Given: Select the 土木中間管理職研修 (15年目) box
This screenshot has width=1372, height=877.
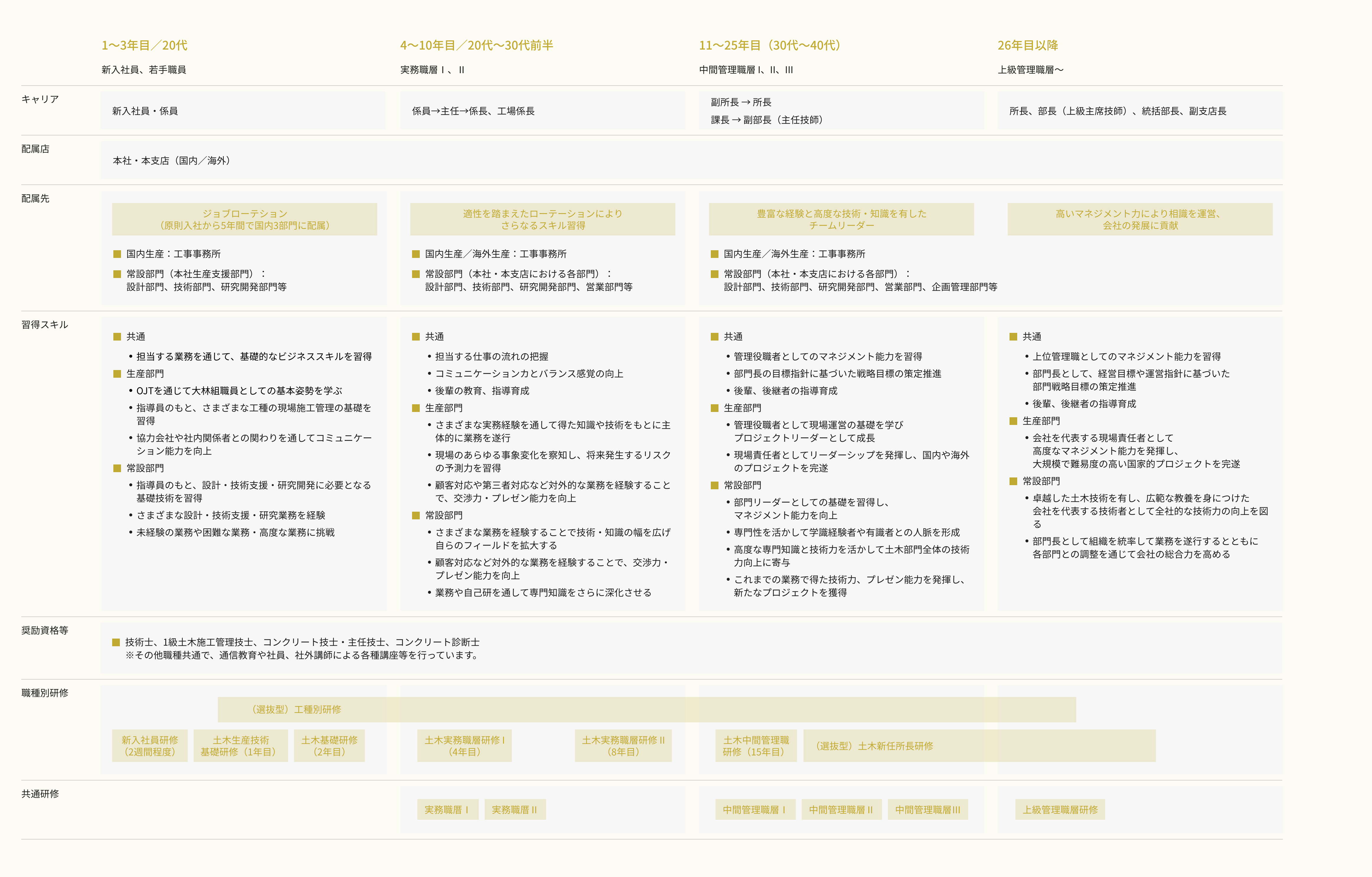Looking at the screenshot, I should click(755, 745).
